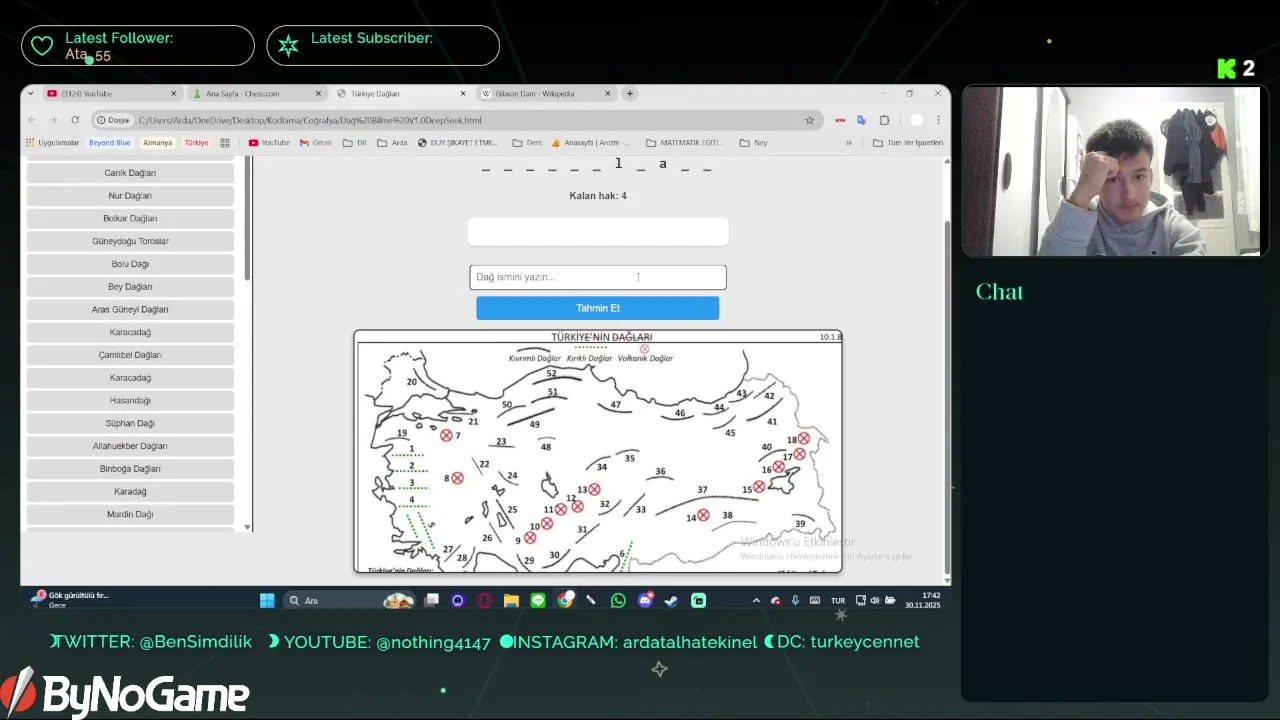Click the weather widget on taskbar
The image size is (1280, 720).
(x=70, y=599)
